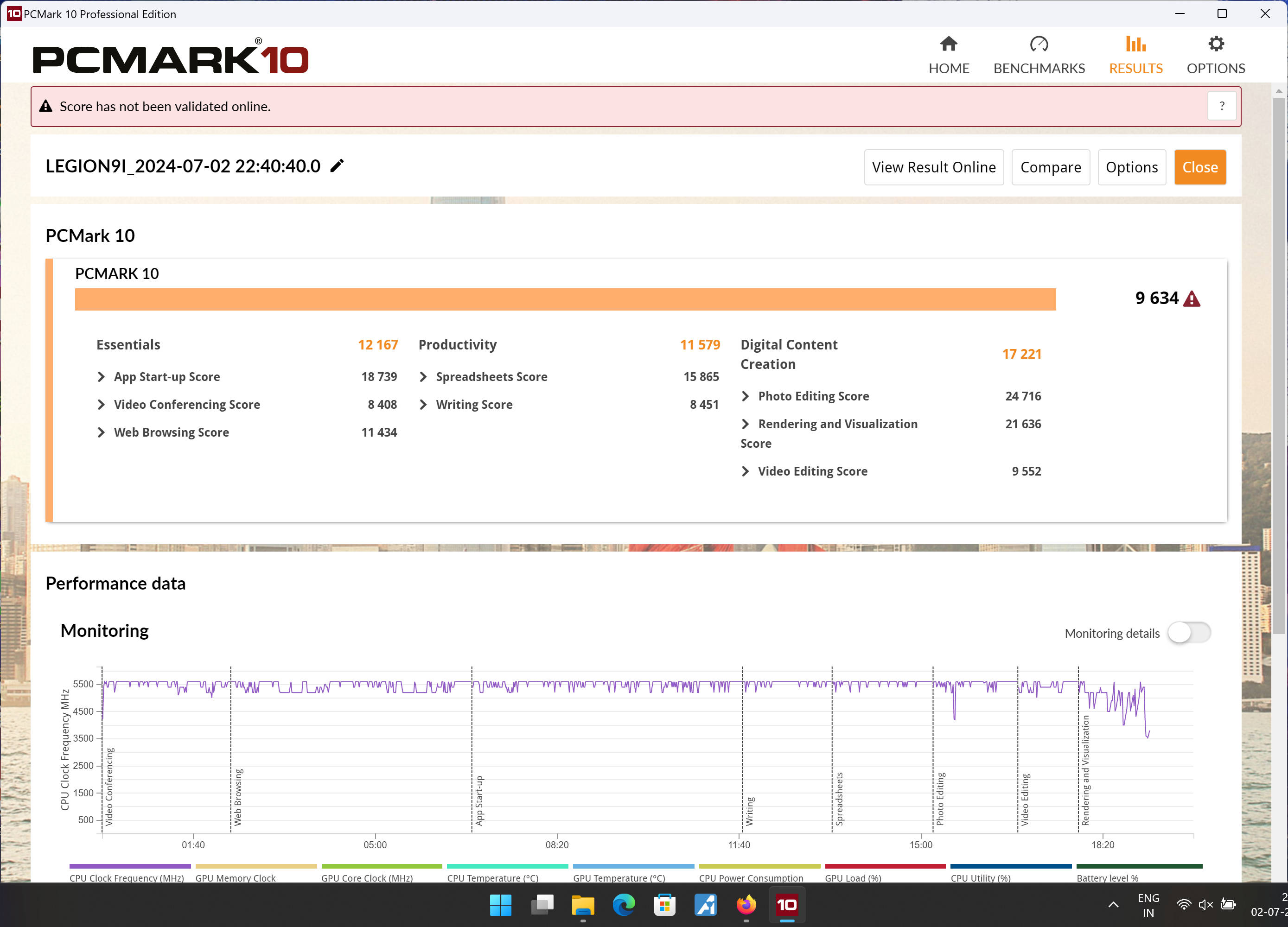This screenshot has width=1288, height=927.
Task: Click the PCMark icon in title bar
Action: pos(13,13)
